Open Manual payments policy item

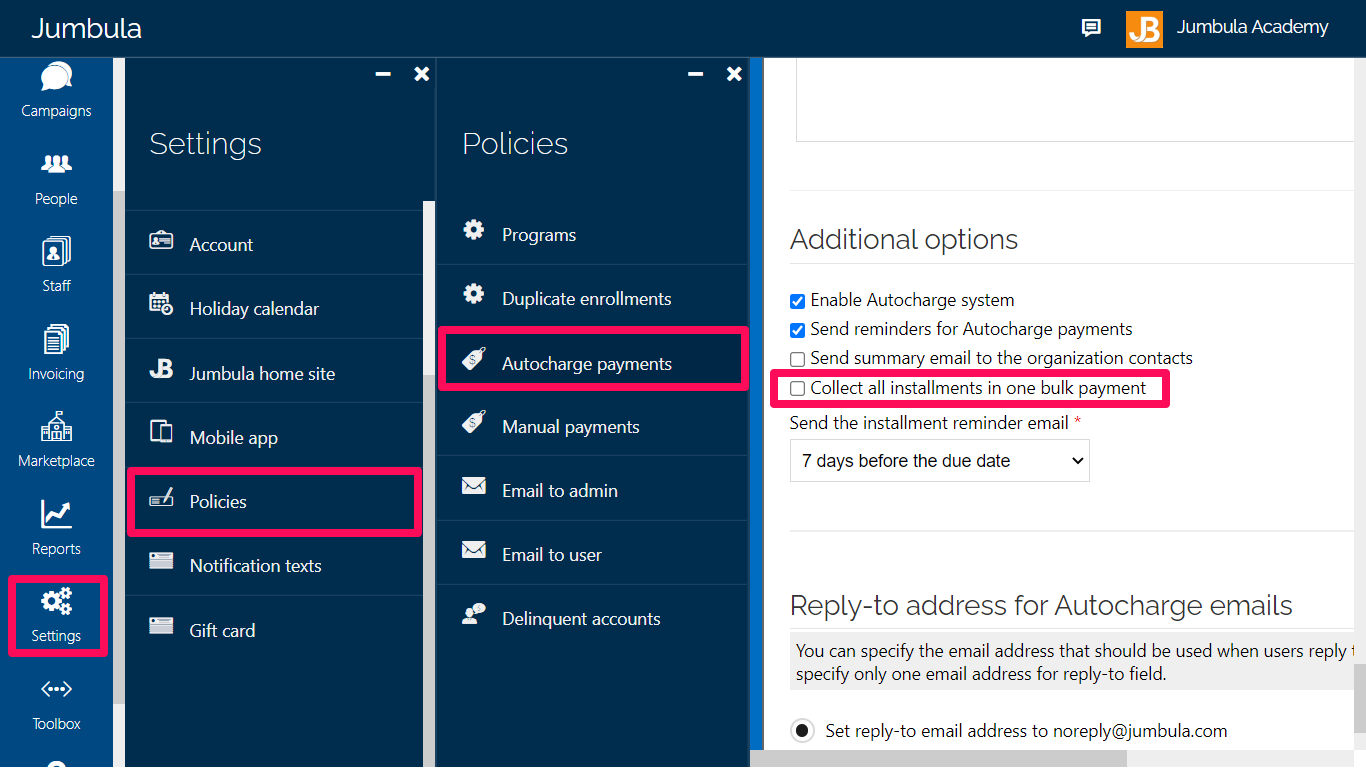pyautogui.click(x=592, y=426)
